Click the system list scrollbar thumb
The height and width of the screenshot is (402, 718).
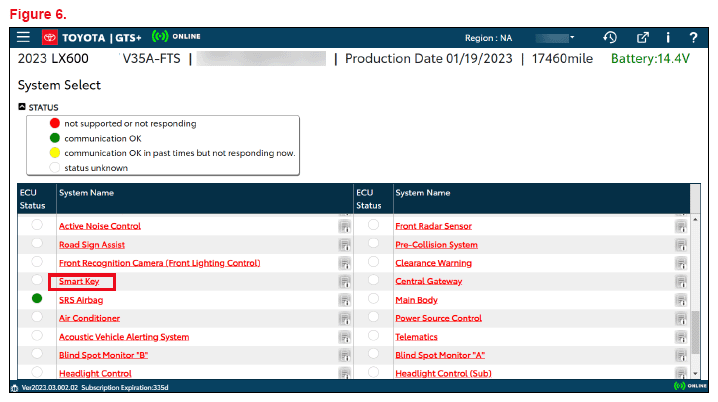(x=695, y=332)
